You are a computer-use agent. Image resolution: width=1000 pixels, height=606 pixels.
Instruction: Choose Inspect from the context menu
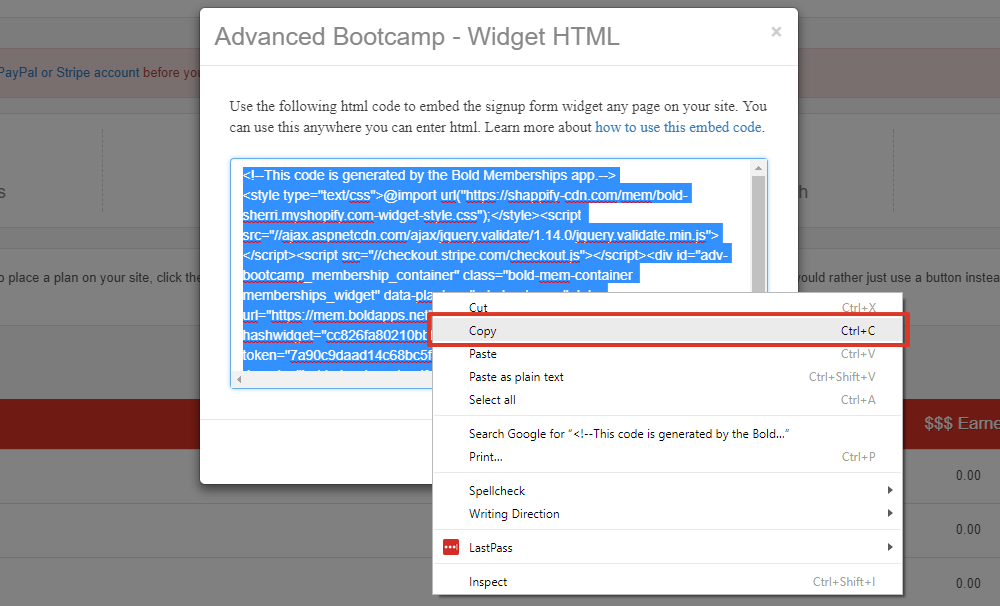[x=667, y=582]
